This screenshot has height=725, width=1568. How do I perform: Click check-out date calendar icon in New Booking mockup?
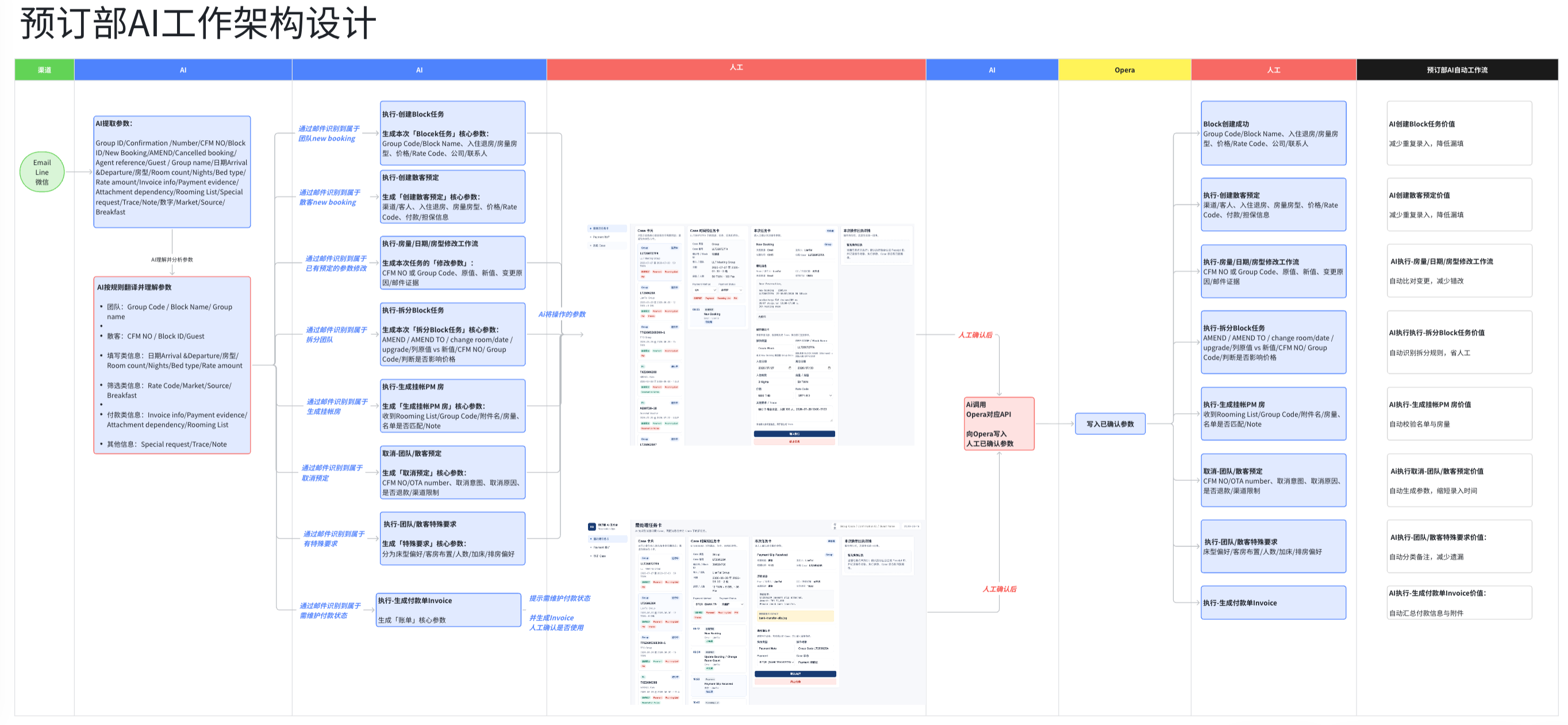pos(829,368)
